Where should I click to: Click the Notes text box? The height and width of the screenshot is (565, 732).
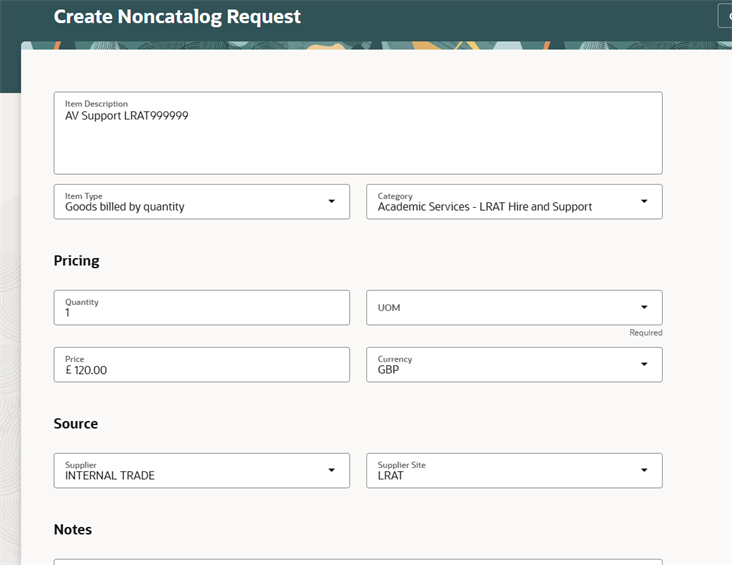pos(357,561)
